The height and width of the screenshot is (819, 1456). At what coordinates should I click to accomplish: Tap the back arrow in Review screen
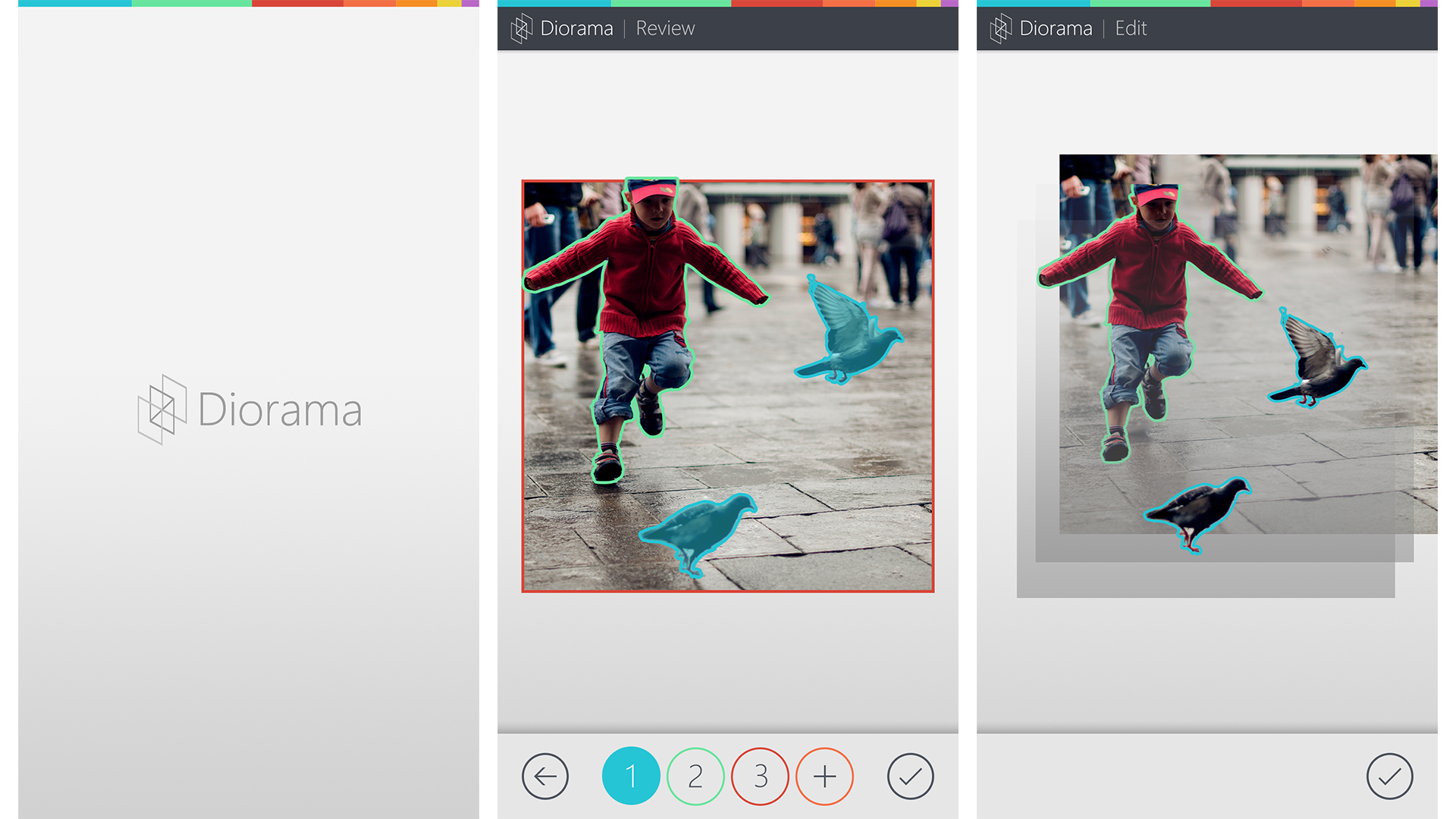545,776
